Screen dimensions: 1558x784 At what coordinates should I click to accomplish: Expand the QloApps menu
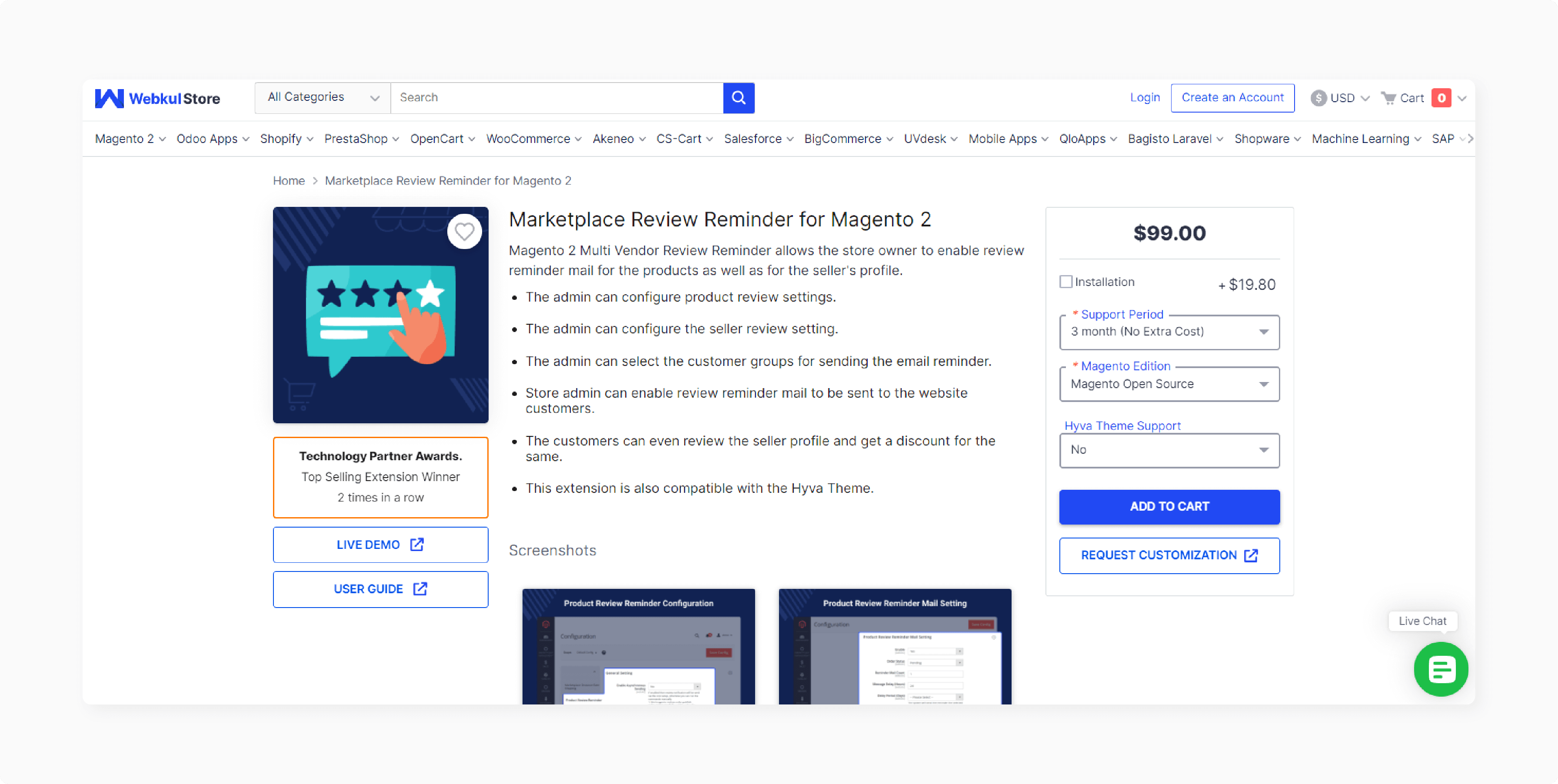point(1088,139)
